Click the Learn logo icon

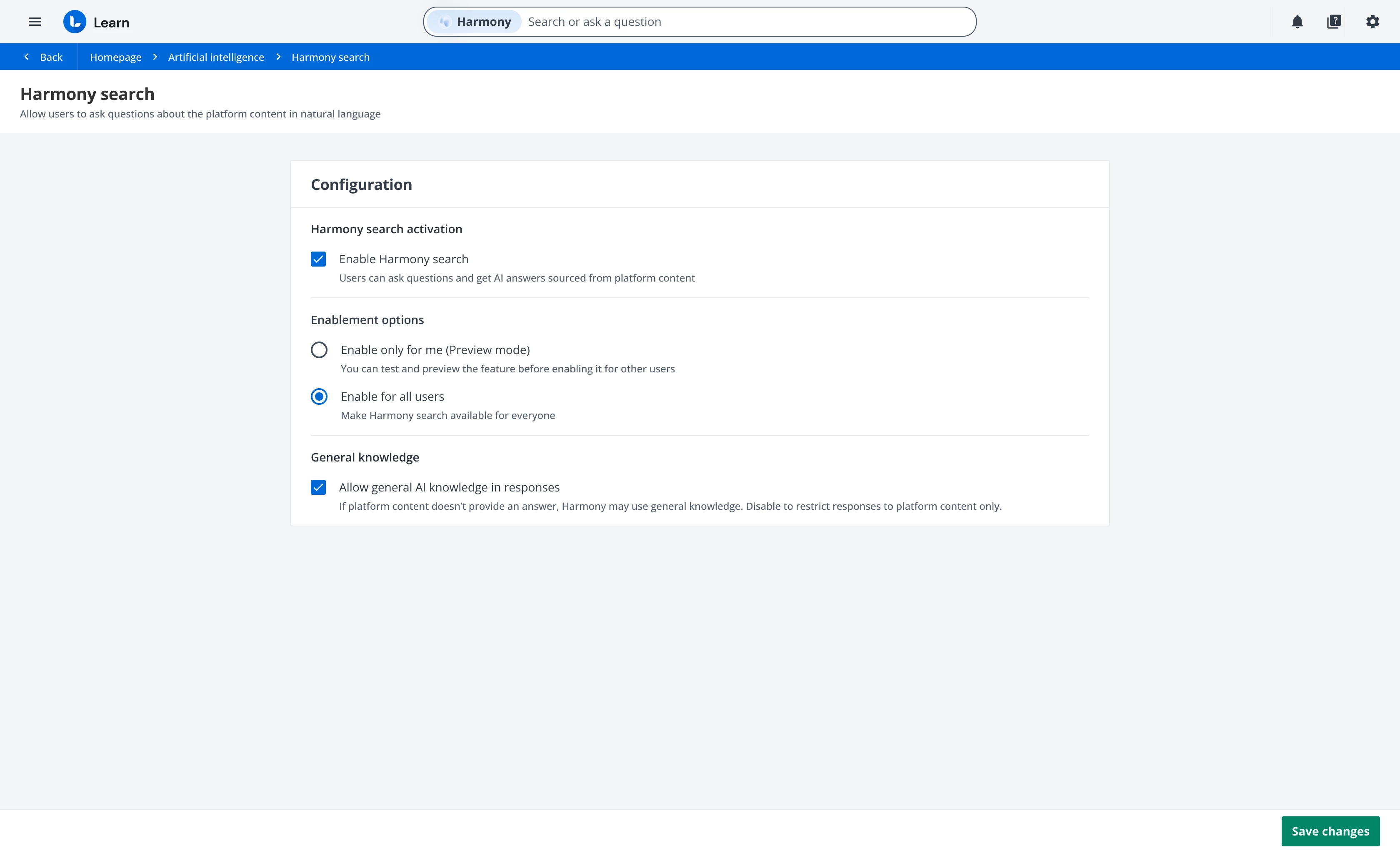click(75, 22)
